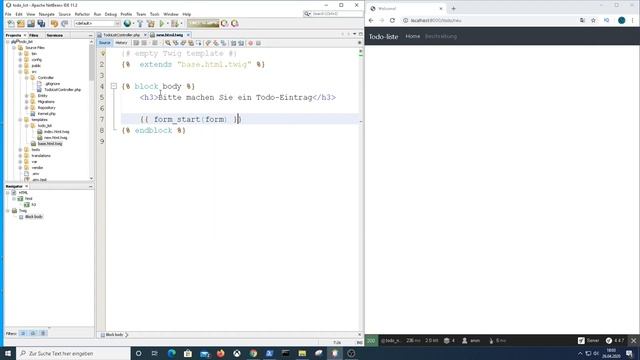Open a new browser tab with plus button
Screen dimensions: 640x360
pyautogui.click(x=453, y=9)
